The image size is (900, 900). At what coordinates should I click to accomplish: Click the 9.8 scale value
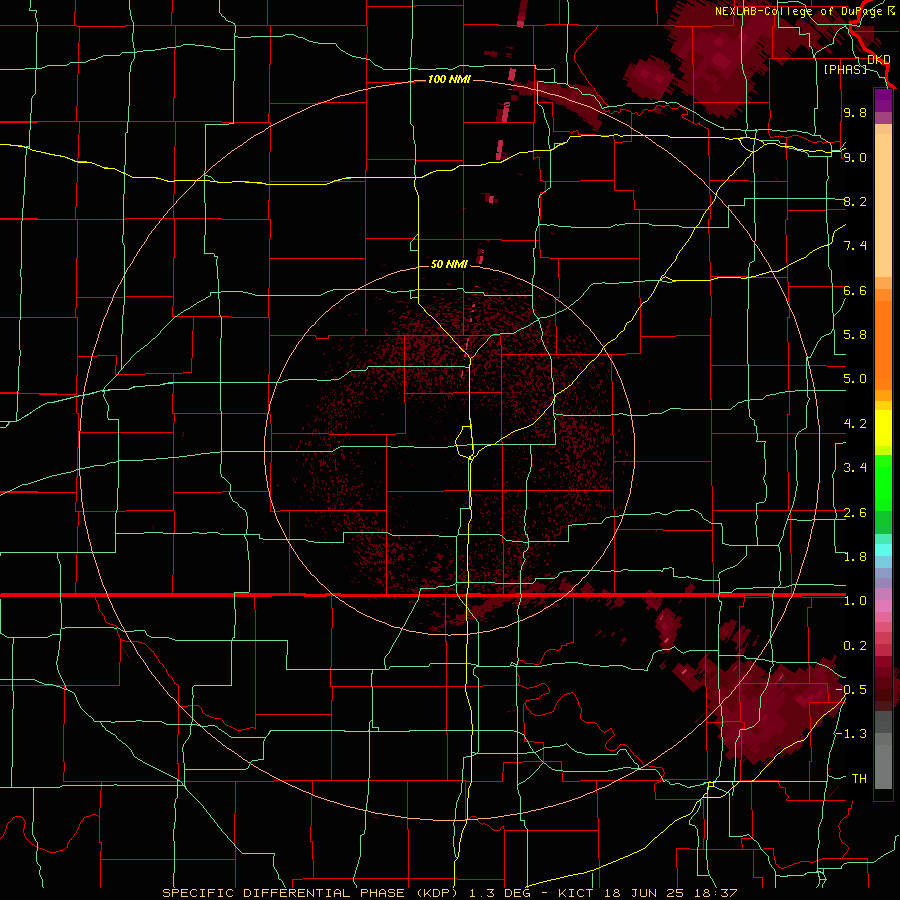(855, 112)
